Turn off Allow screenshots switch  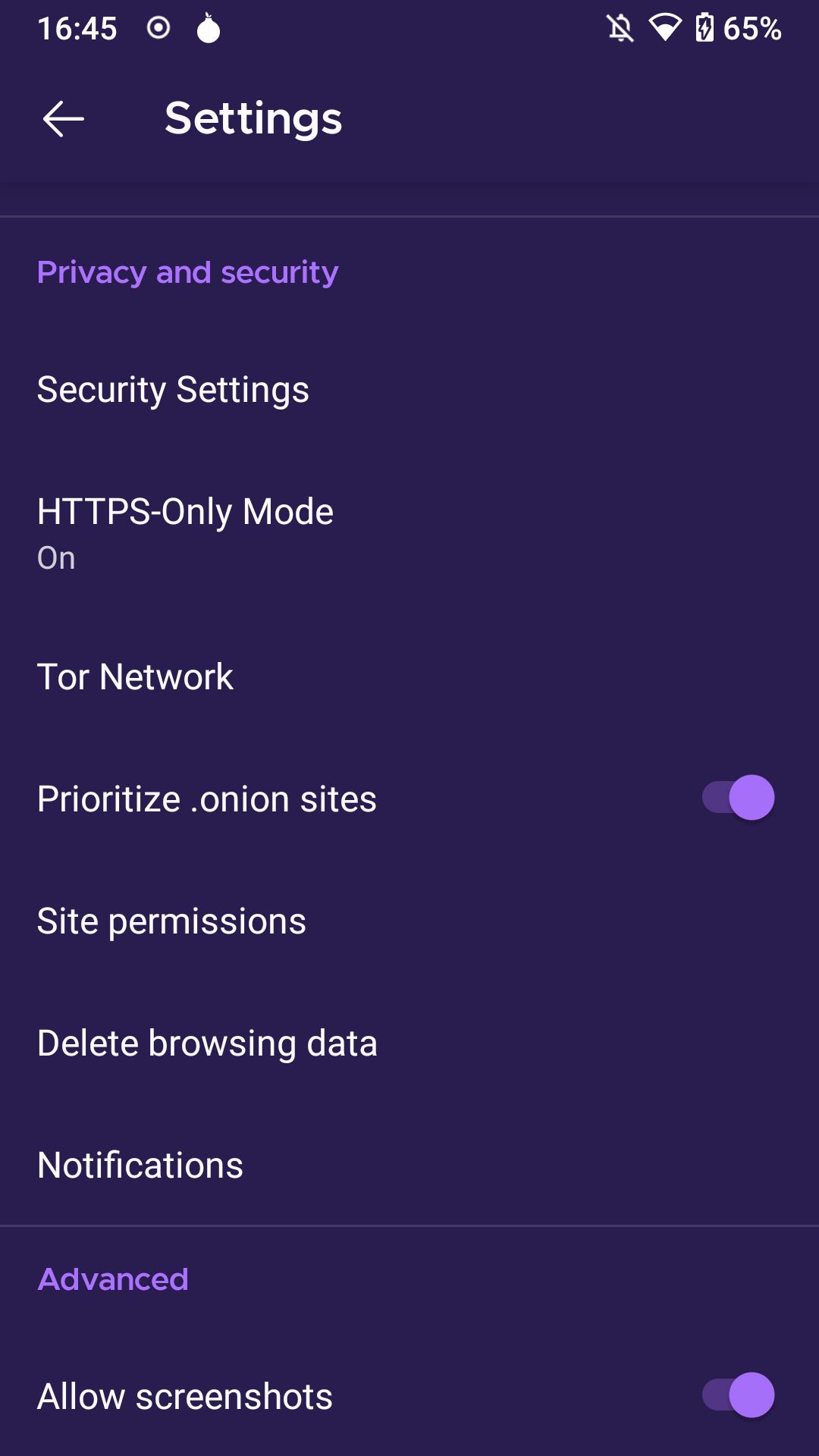click(738, 1395)
